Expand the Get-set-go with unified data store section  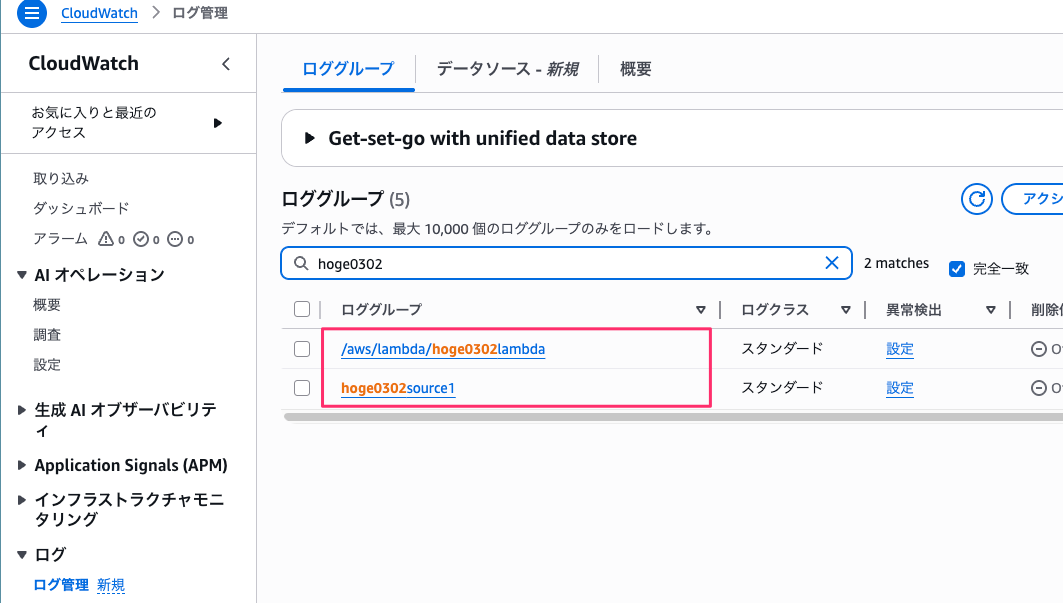pyautogui.click(x=309, y=138)
